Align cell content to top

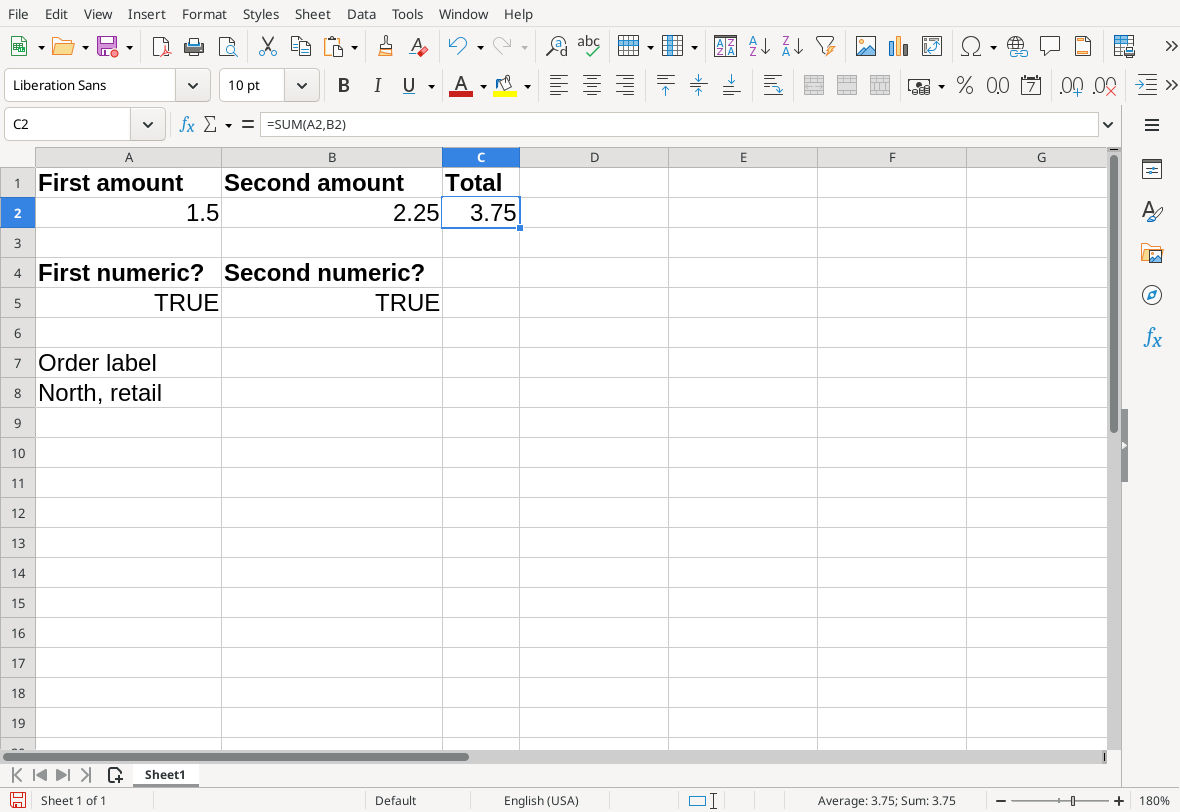(x=665, y=86)
